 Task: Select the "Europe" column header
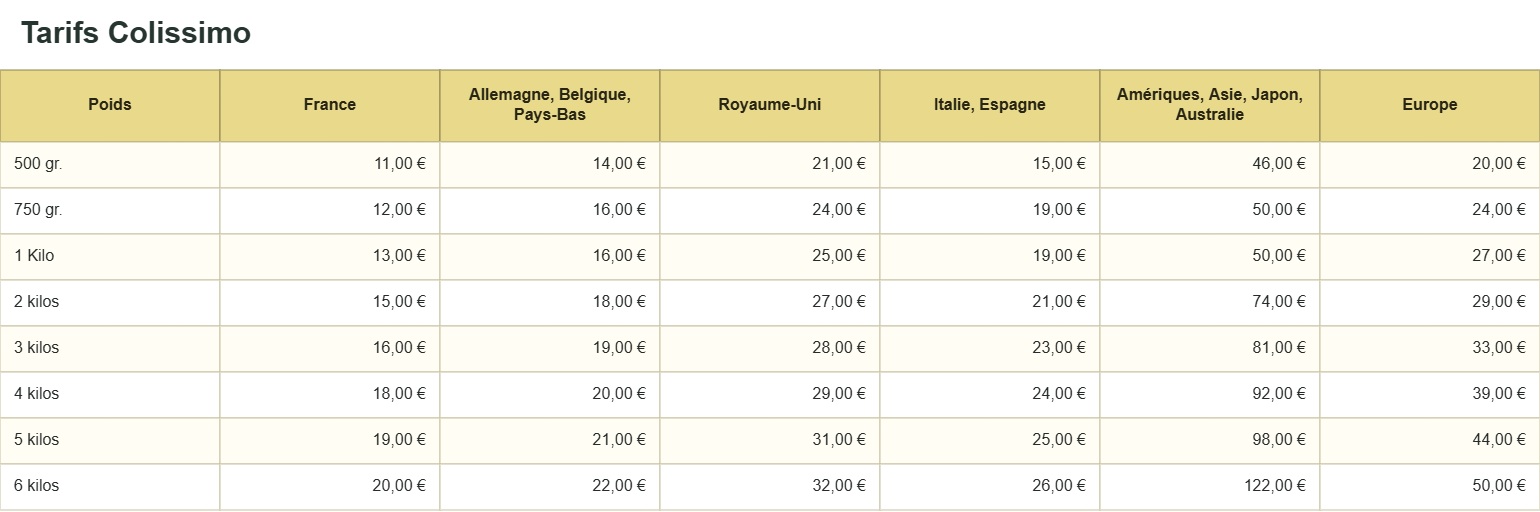coord(1430,105)
